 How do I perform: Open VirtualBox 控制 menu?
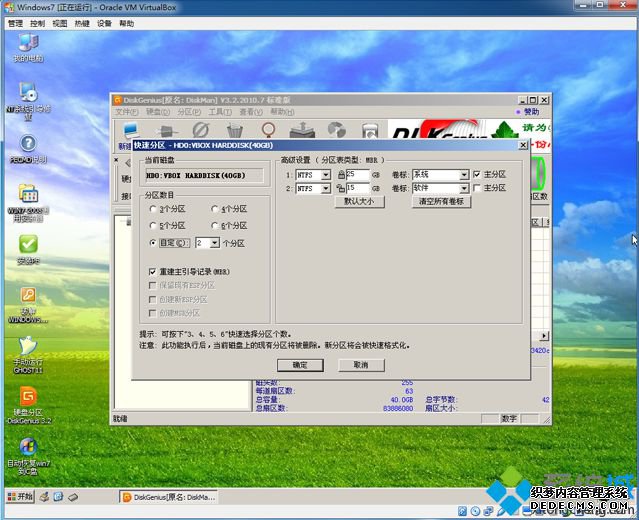(x=37, y=24)
